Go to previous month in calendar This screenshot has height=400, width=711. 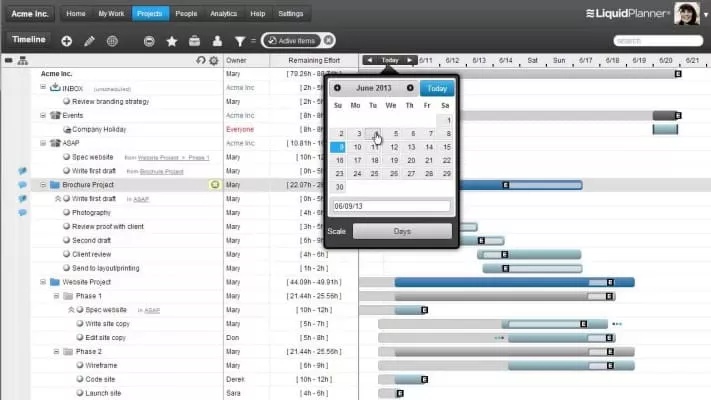(x=337, y=88)
